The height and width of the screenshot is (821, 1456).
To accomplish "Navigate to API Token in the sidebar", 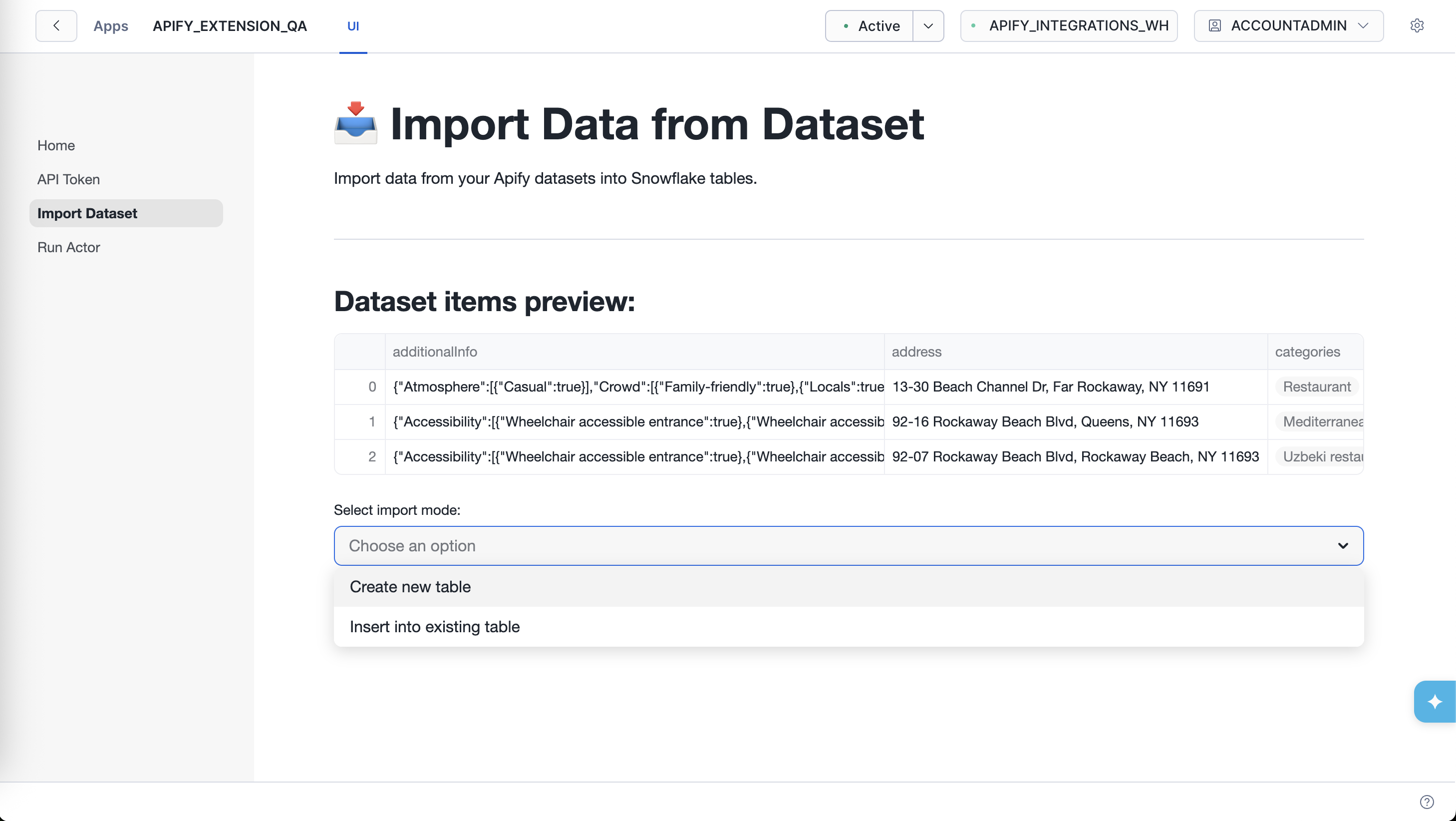I will pyautogui.click(x=68, y=179).
